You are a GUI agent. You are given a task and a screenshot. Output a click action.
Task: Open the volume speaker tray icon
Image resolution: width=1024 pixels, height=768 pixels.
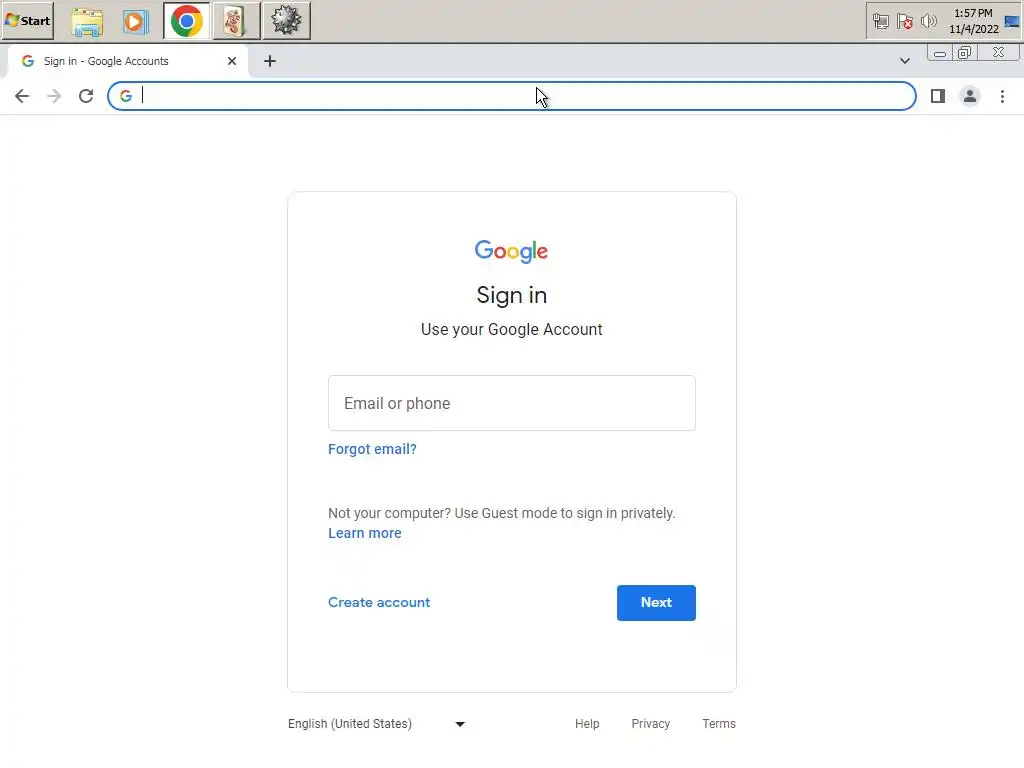(928, 22)
